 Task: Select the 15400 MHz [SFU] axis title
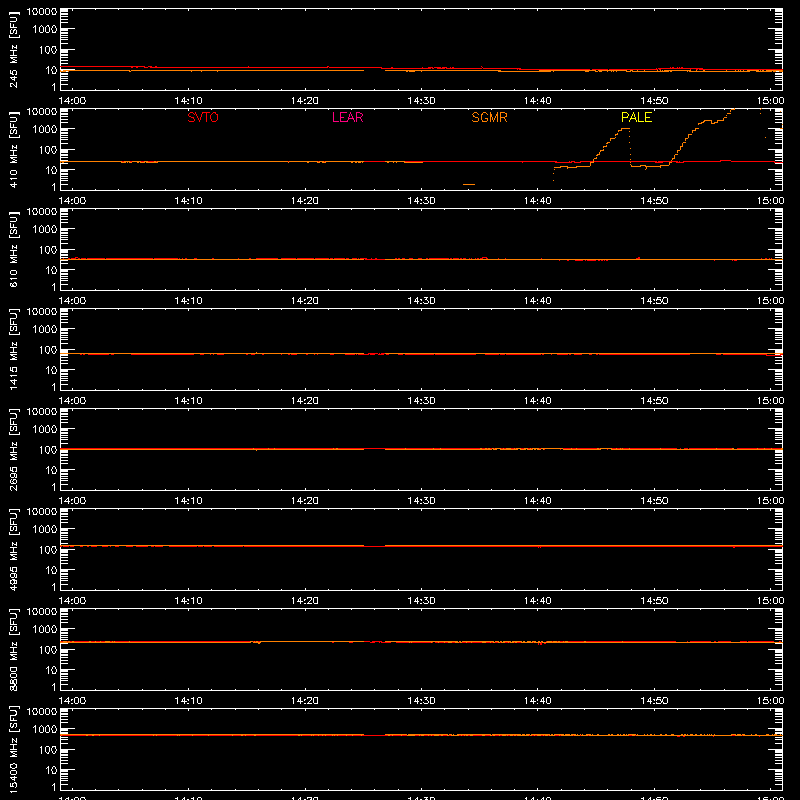tap(14, 749)
